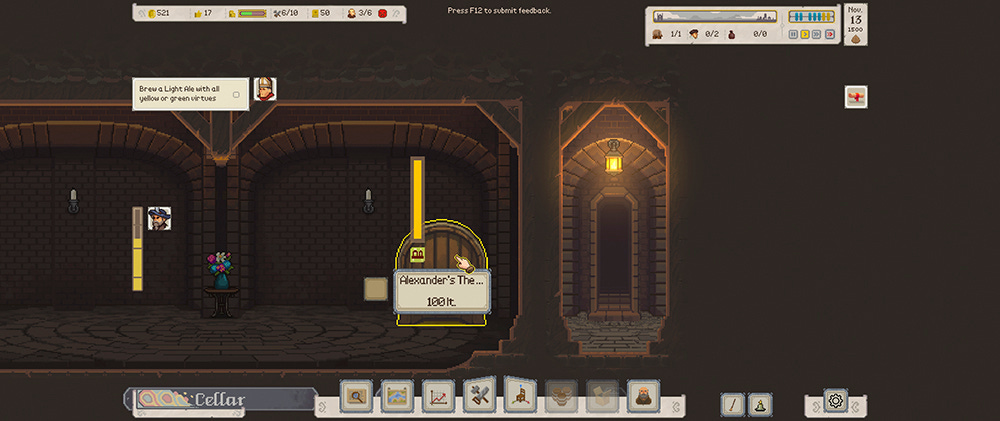Click the sack icon showing 0/0
This screenshot has height=421, width=1000.
tap(732, 34)
